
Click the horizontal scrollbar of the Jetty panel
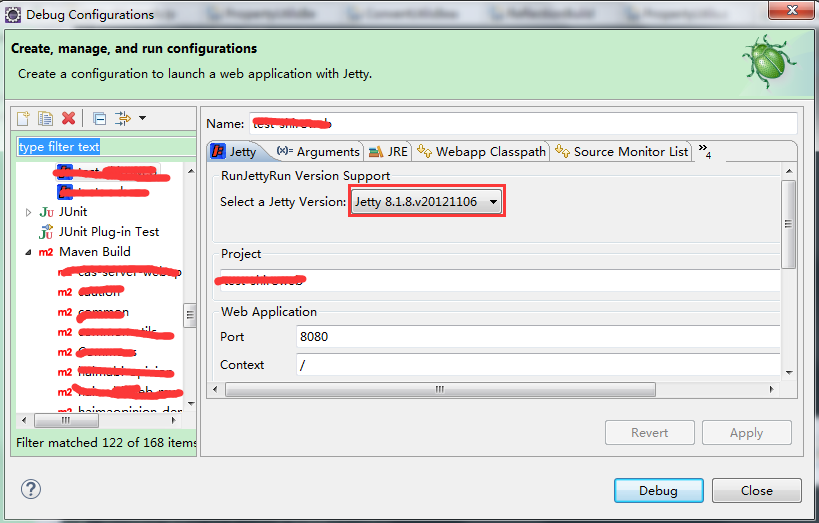(440, 389)
